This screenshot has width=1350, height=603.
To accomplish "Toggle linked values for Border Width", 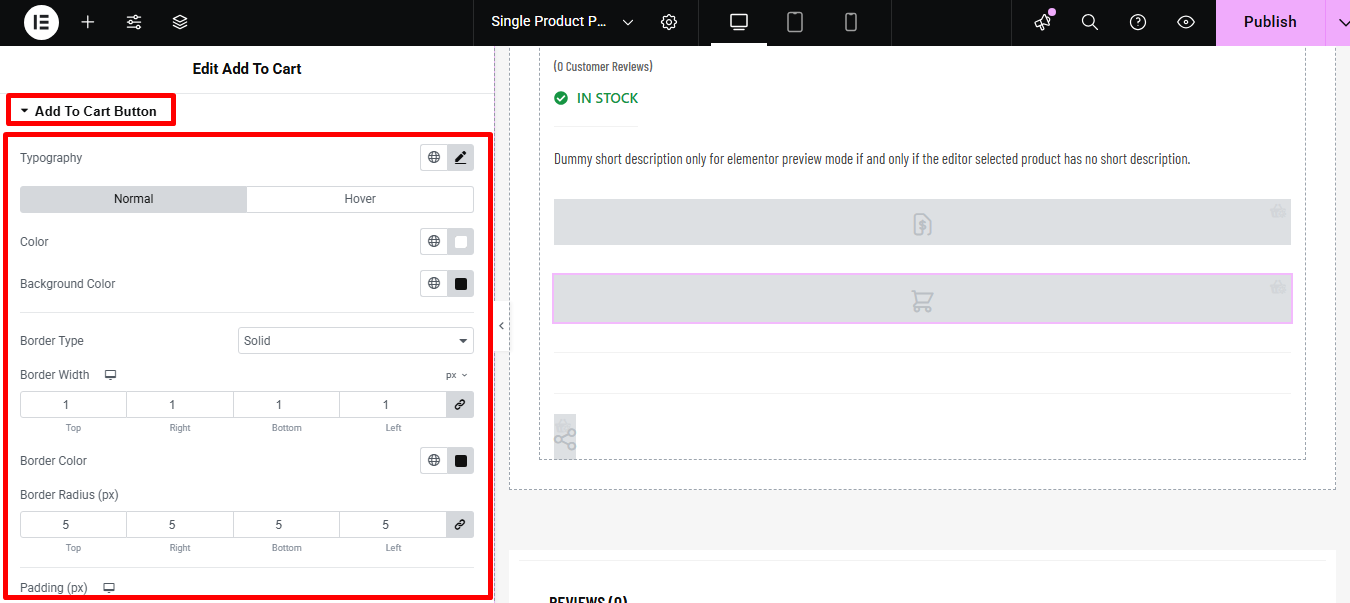I will tap(460, 405).
